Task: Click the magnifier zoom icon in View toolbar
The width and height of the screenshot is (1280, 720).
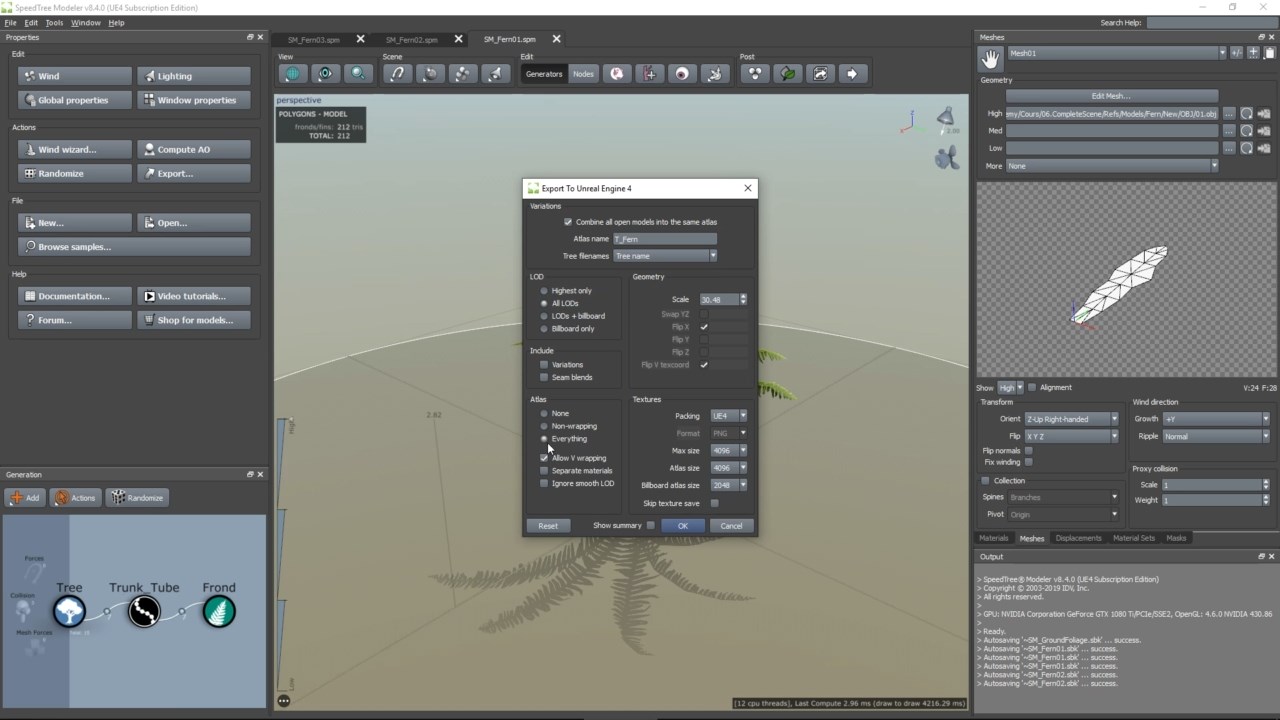Action: (357, 74)
